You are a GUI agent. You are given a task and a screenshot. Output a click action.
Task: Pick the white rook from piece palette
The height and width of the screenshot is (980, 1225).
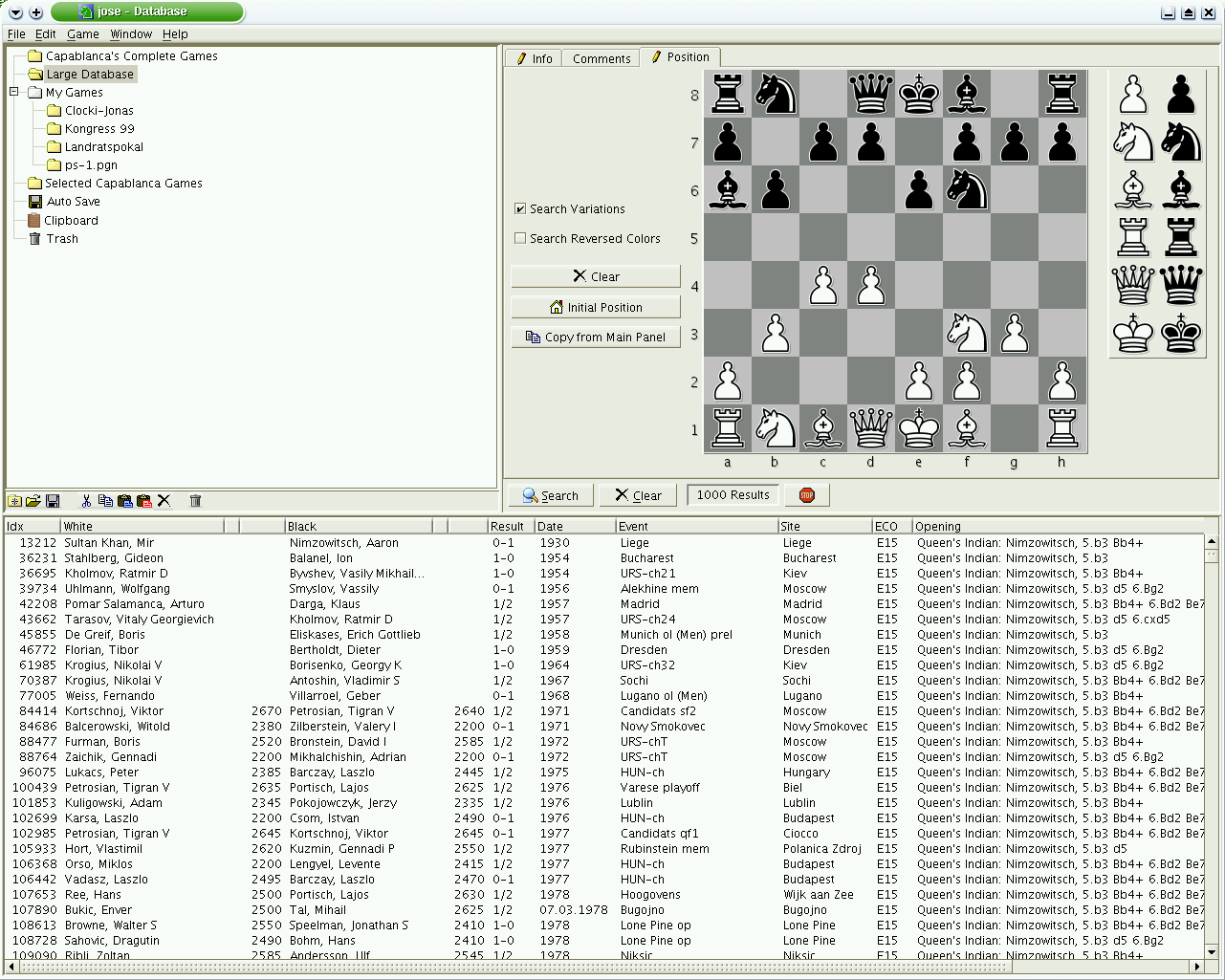(1133, 237)
